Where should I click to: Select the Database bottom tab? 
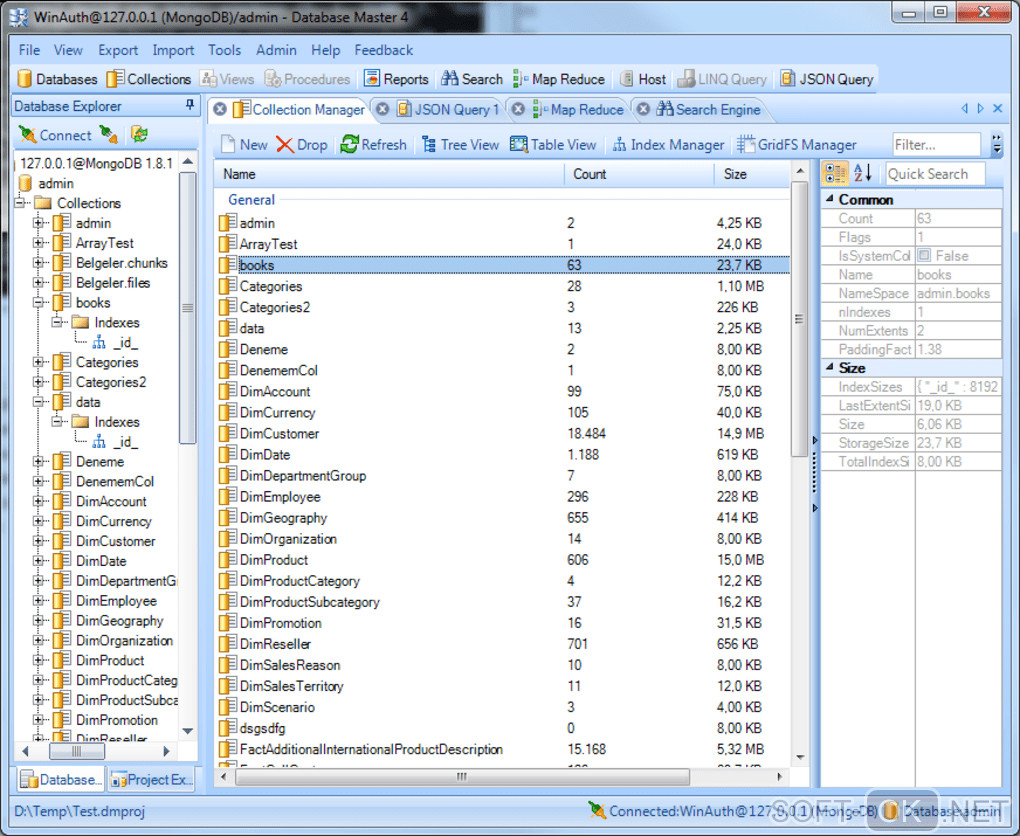pyautogui.click(x=60, y=779)
